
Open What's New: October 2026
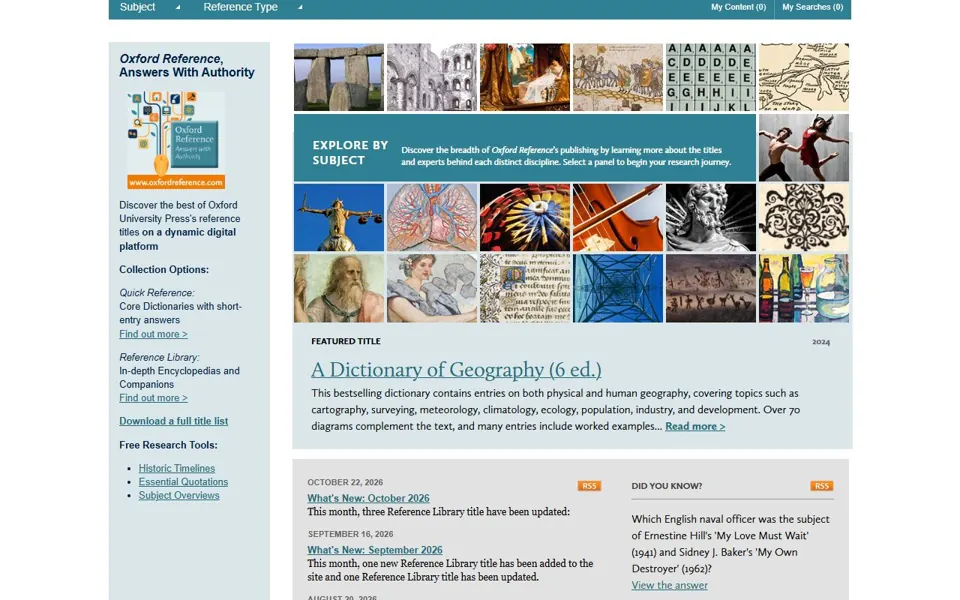(368, 498)
